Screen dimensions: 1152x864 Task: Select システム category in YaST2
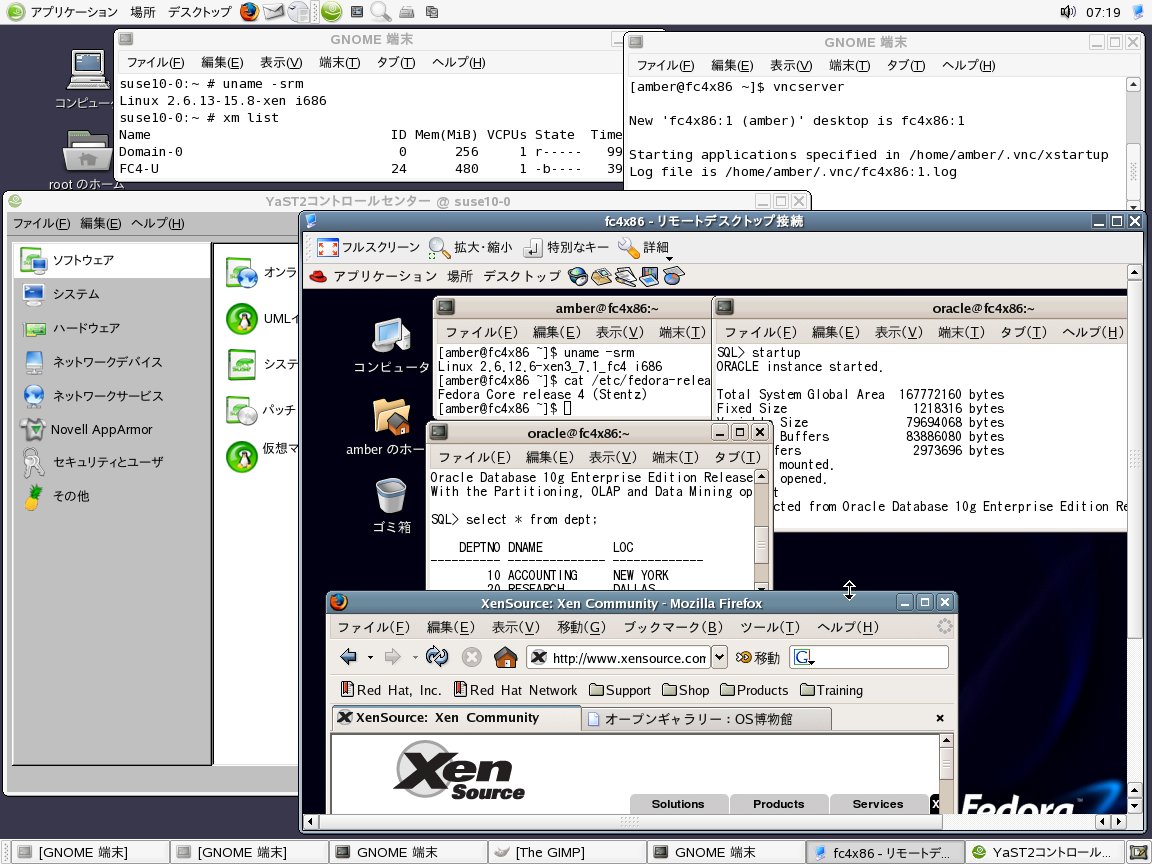point(112,294)
